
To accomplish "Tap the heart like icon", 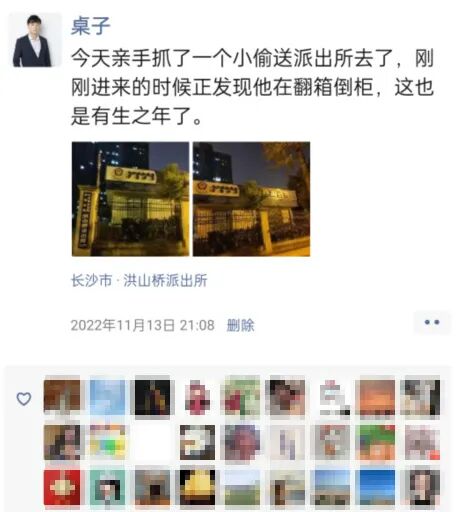I will point(24,399).
